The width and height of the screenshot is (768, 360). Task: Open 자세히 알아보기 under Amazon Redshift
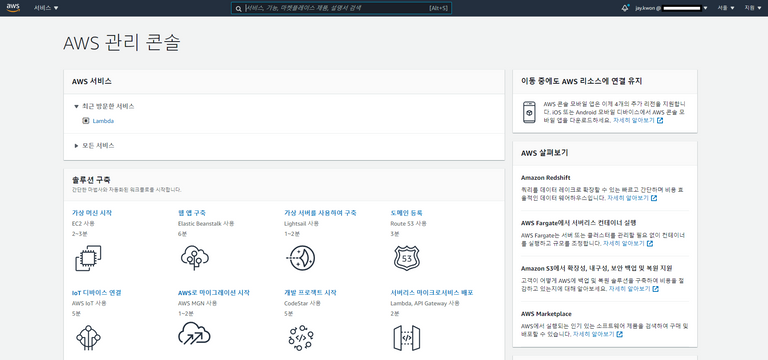coord(628,198)
